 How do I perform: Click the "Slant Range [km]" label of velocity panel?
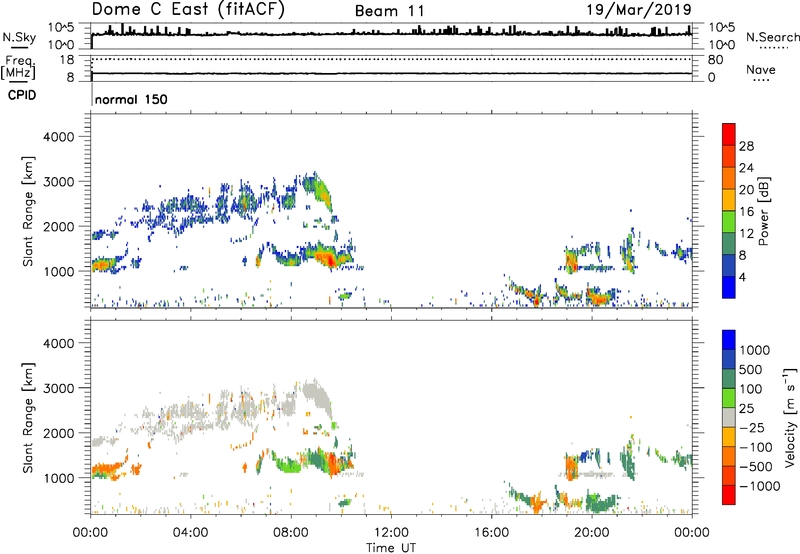(x=29, y=418)
